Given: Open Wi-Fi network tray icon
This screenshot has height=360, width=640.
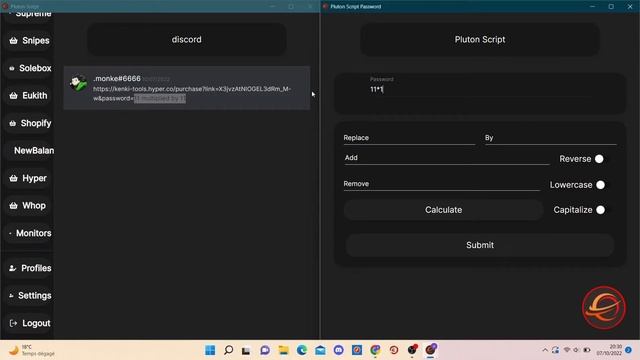Looking at the screenshot, I should pos(567,350).
